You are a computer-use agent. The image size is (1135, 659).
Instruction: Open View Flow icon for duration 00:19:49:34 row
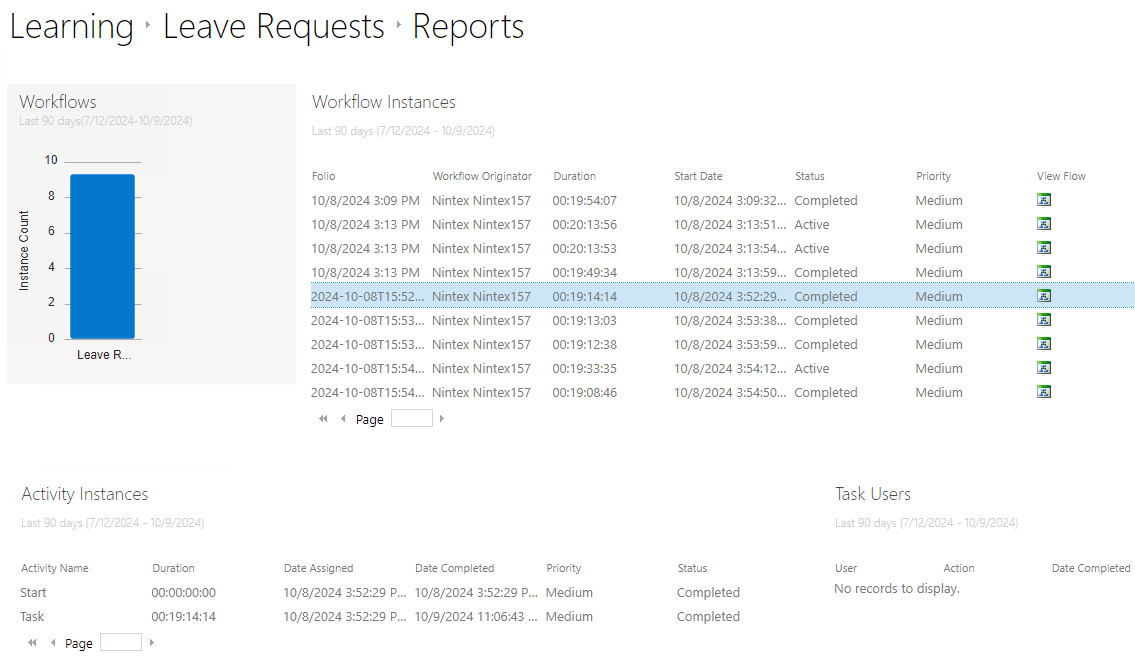[1044, 272]
